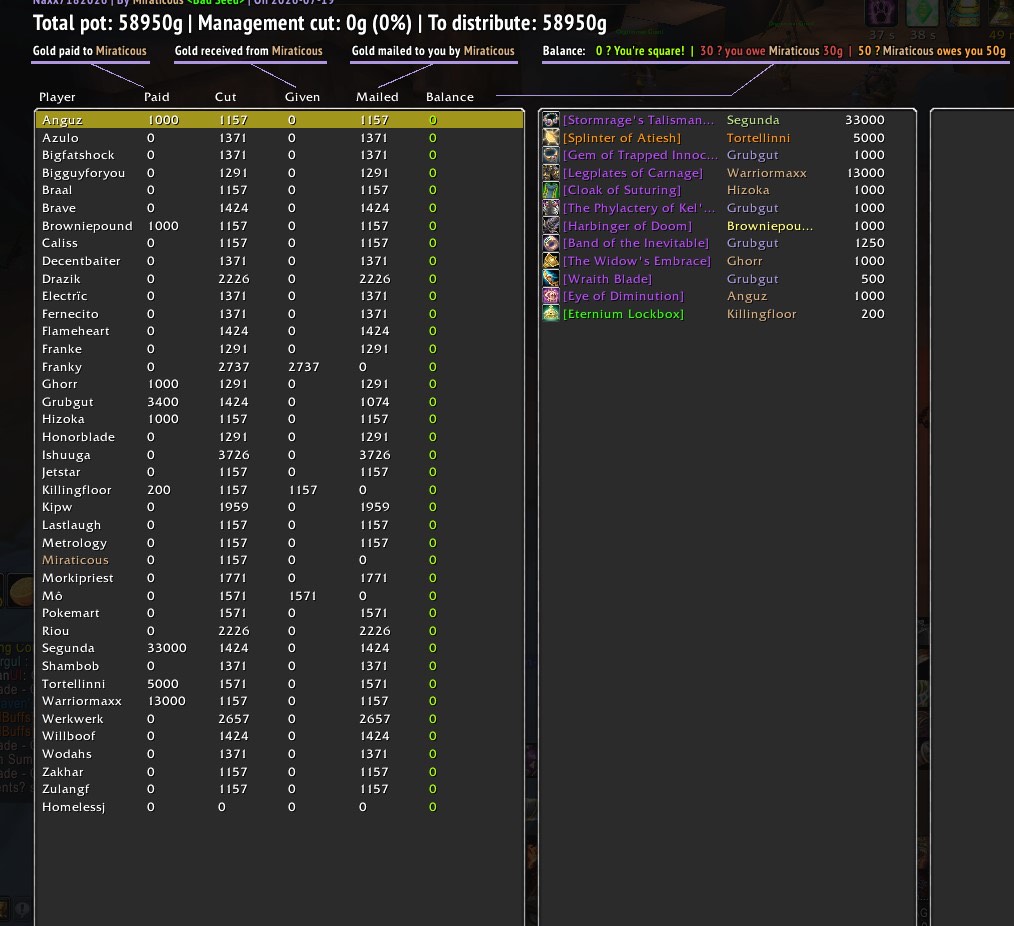Click the Phylactery of Kel'Thuzad item icon
This screenshot has height=926, width=1014.
[550, 208]
